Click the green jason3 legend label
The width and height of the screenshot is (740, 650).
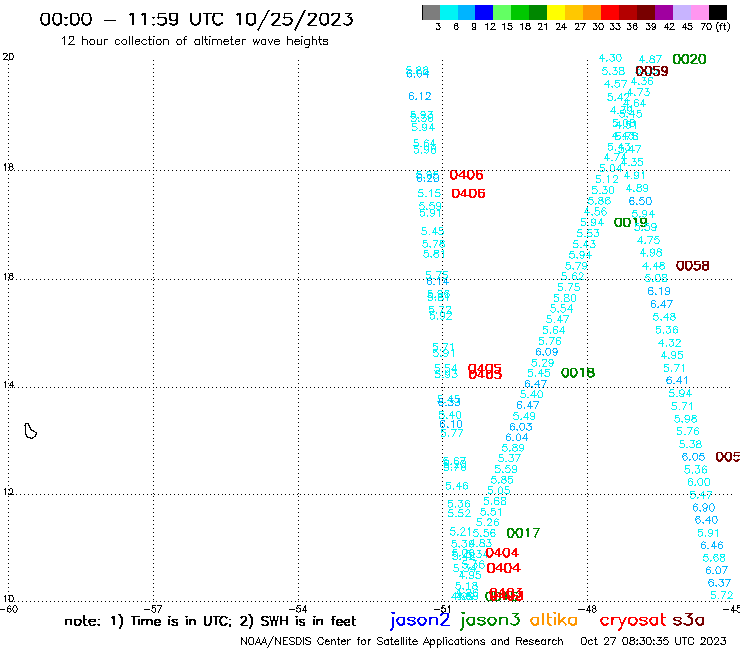coord(490,620)
